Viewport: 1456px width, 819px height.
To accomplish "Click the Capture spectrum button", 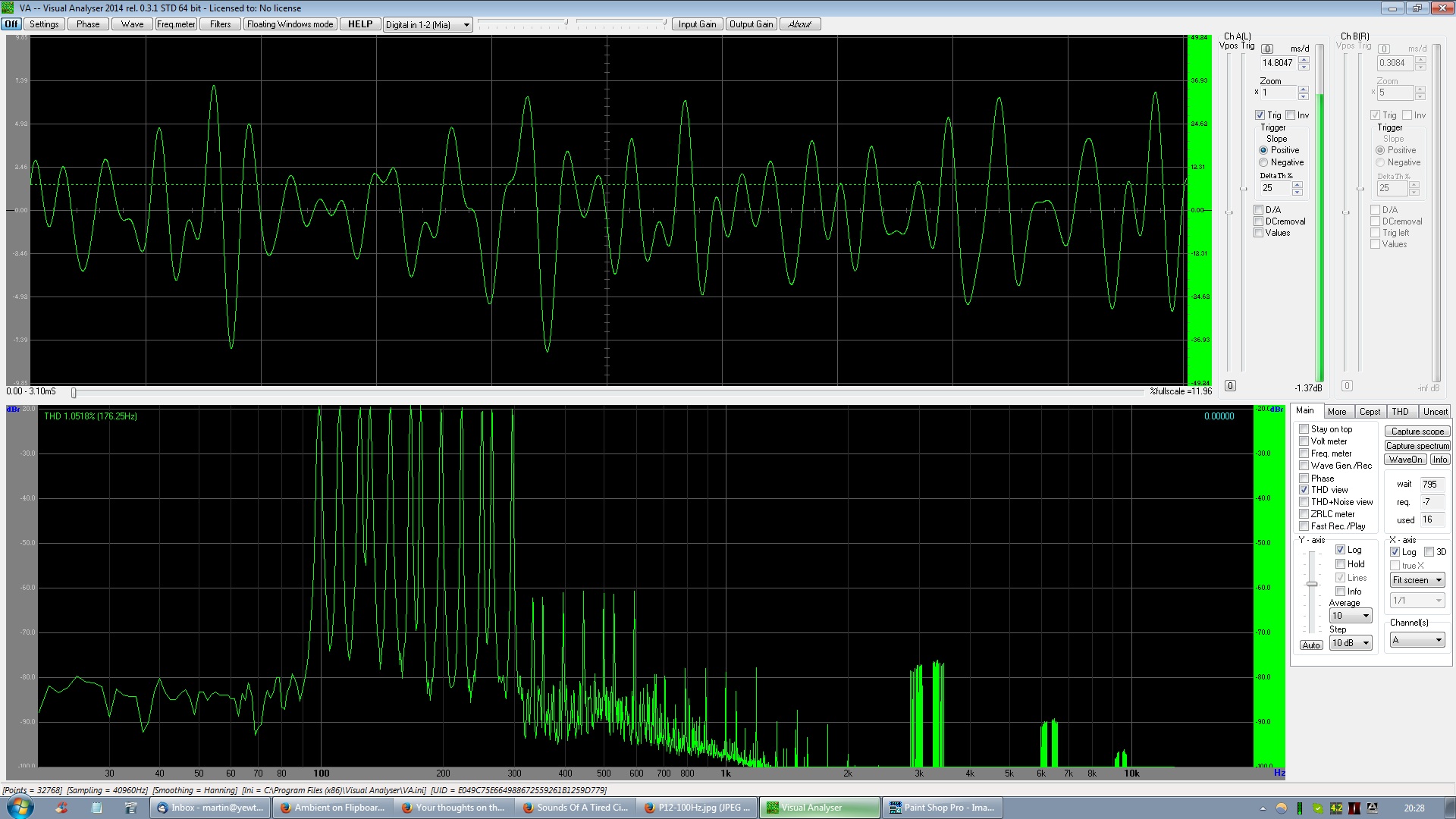I will click(x=1417, y=446).
